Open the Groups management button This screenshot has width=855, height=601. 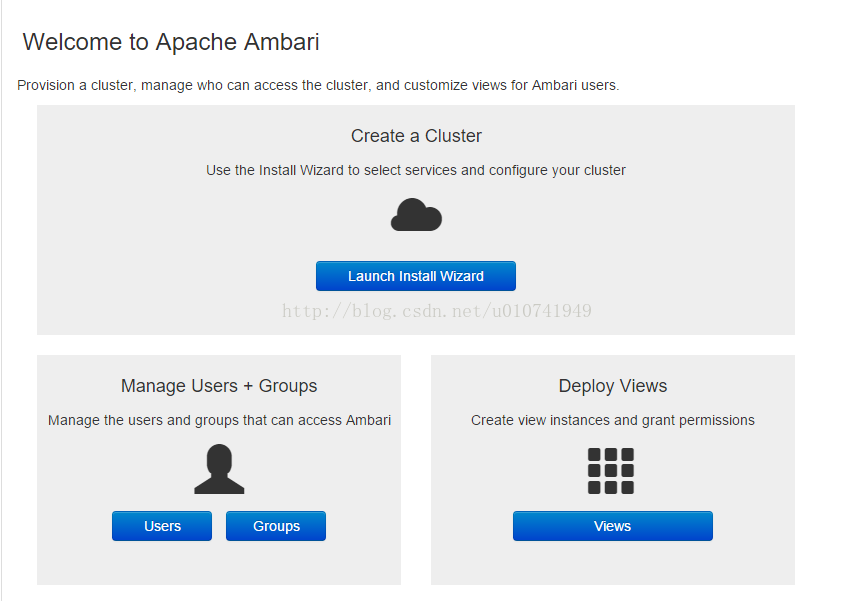(x=276, y=526)
